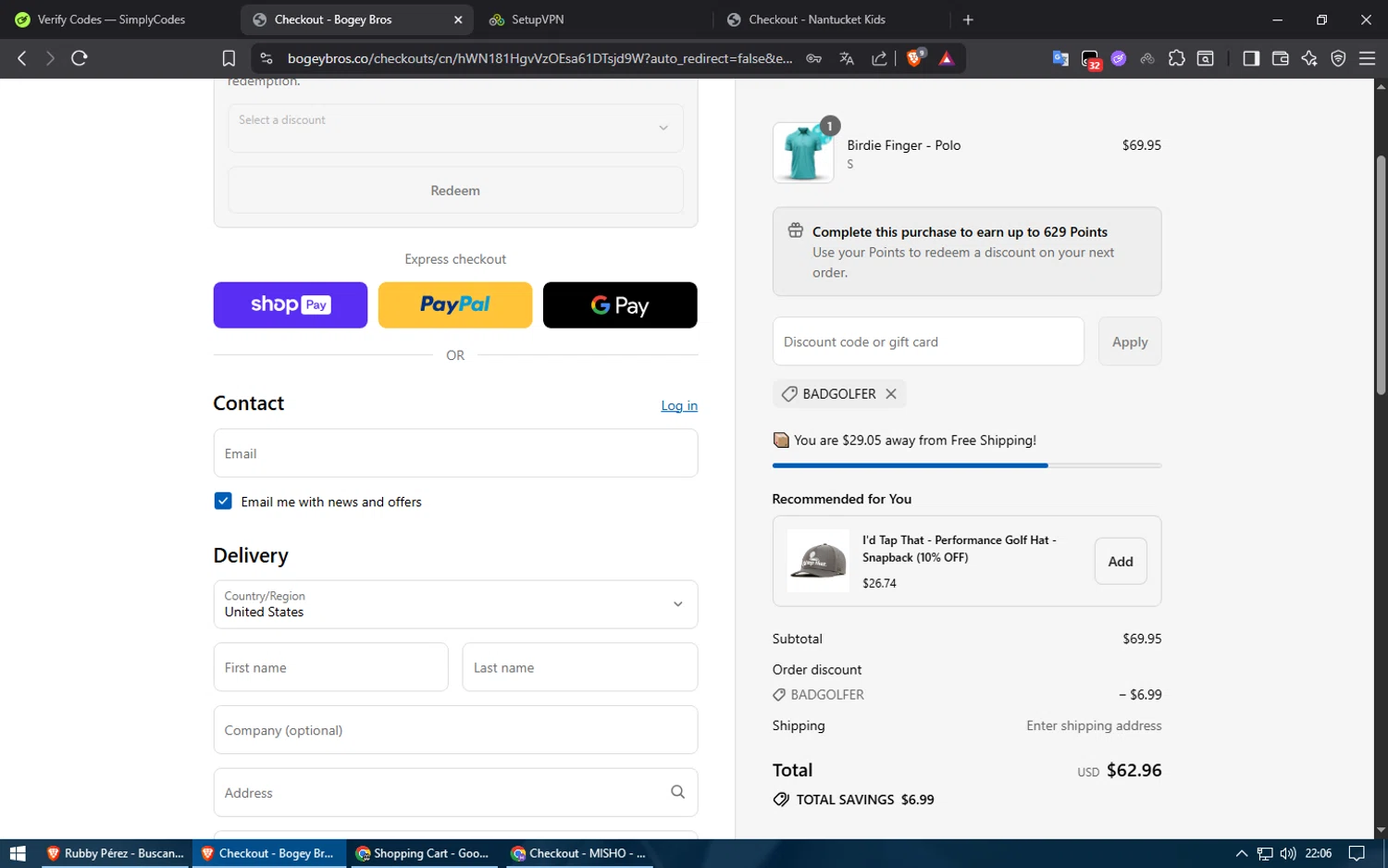Click the password key icon in address bar
Screen dimensions: 1388x868
(814, 58)
